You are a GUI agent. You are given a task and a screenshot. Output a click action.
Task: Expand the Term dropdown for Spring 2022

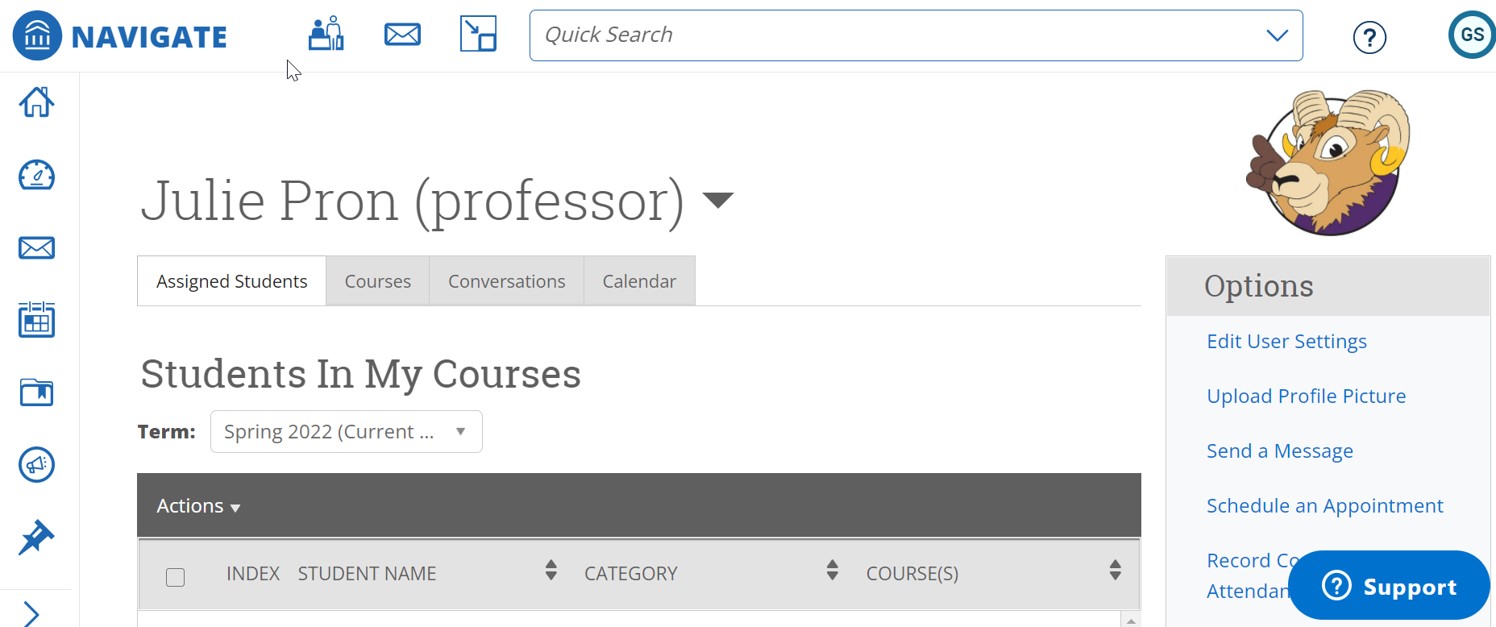pos(346,431)
